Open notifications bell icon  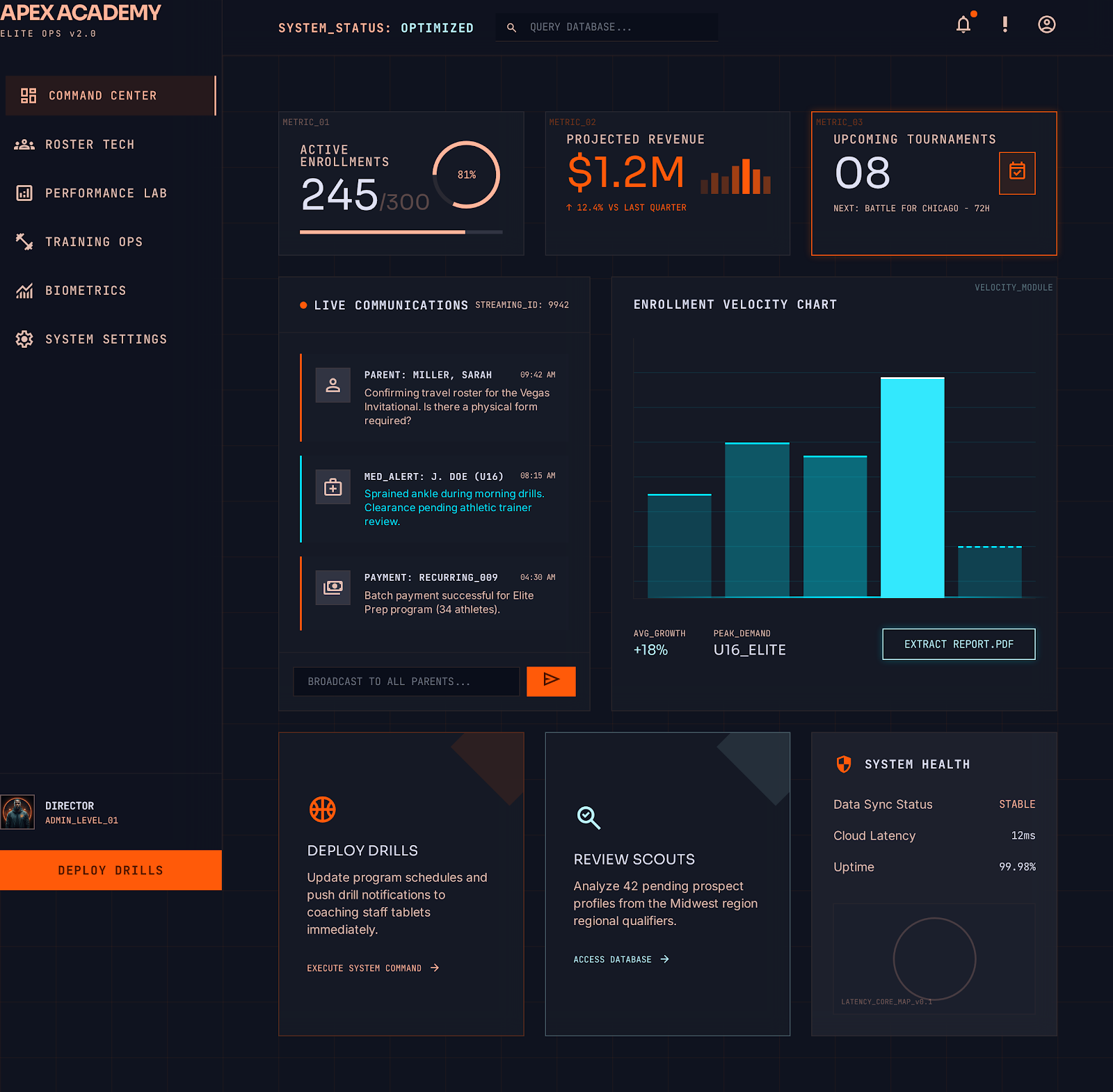pos(963,25)
